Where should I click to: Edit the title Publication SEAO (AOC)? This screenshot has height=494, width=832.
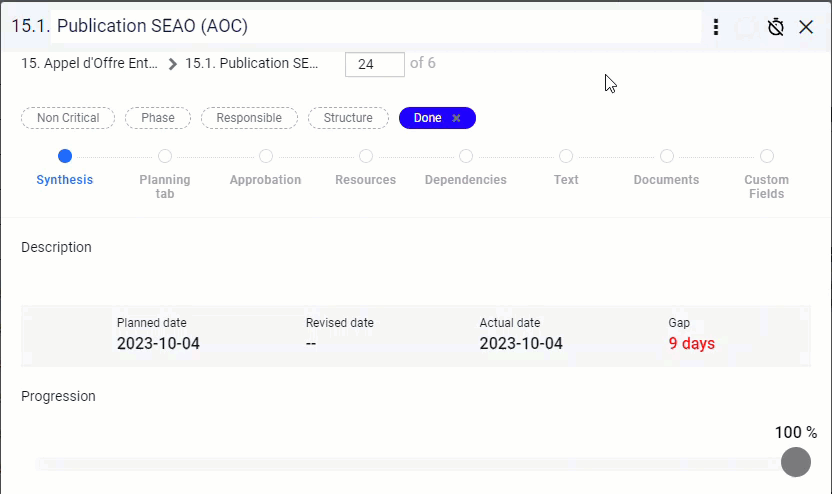click(x=376, y=26)
